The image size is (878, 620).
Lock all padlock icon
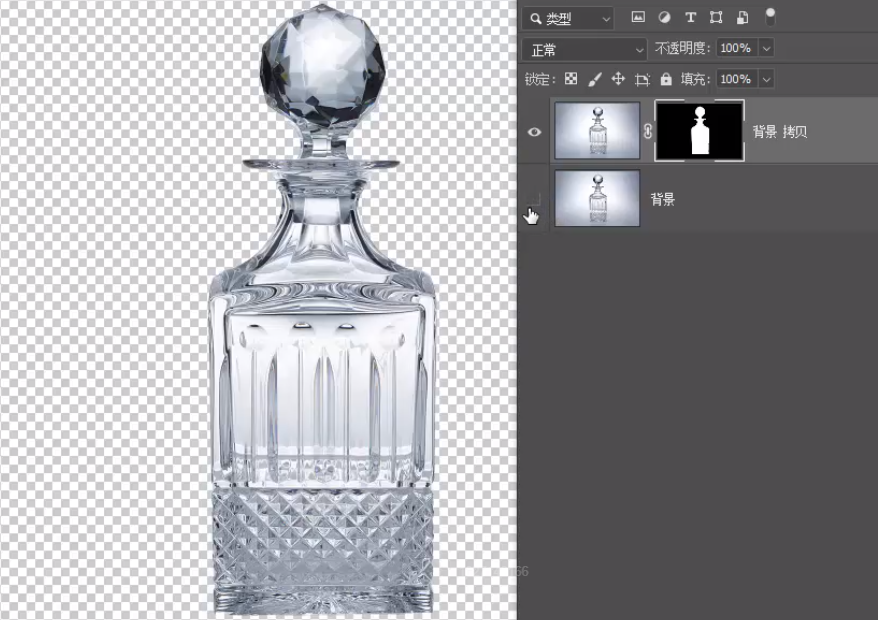coord(666,79)
